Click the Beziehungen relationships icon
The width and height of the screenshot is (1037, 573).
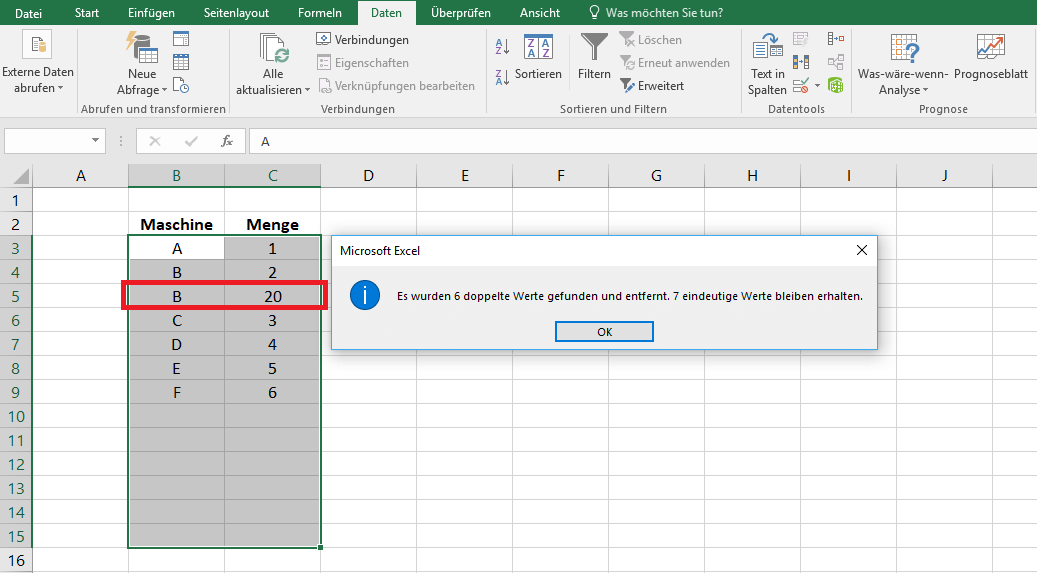(836, 62)
